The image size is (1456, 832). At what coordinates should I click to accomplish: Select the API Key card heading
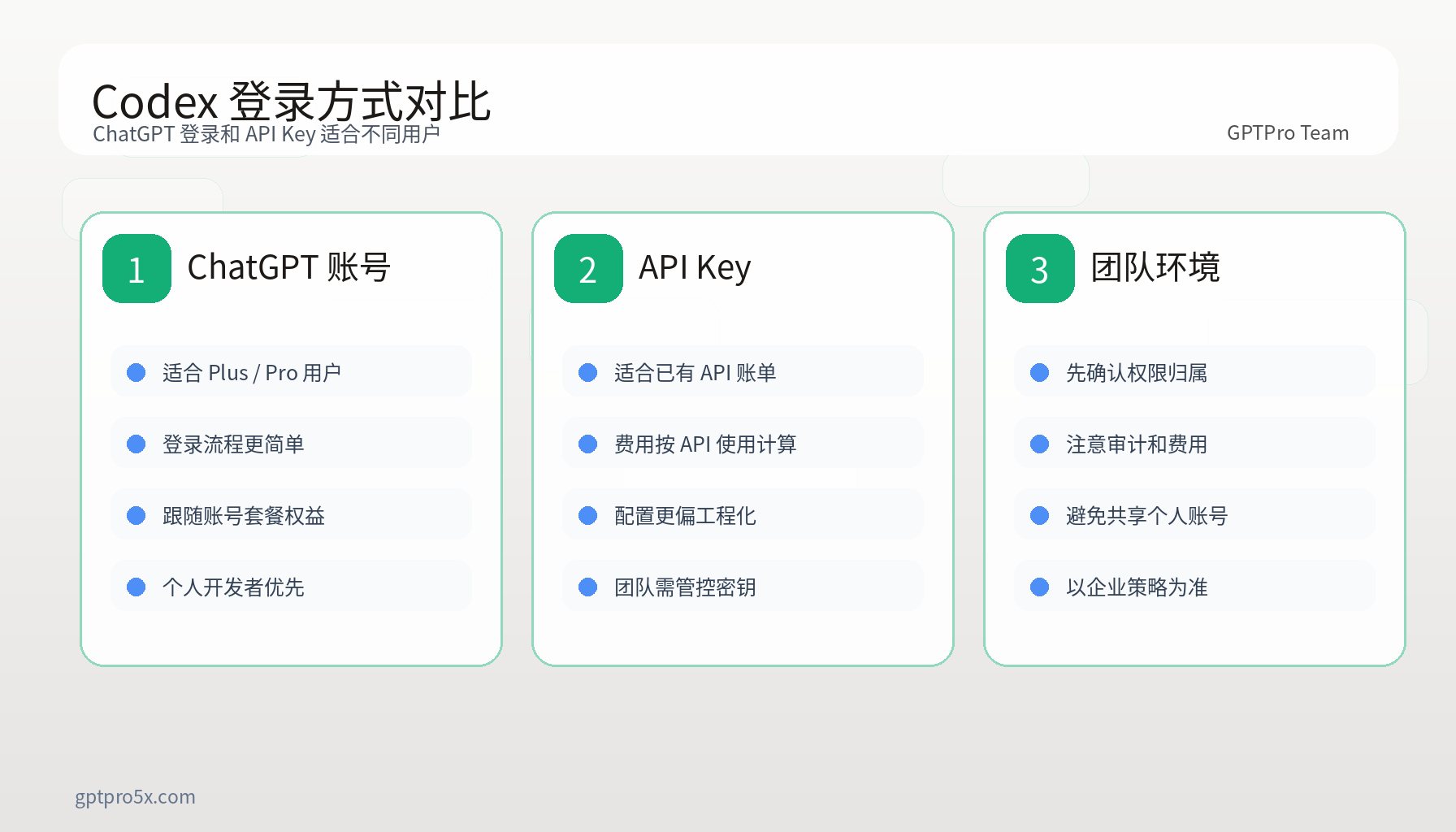[695, 267]
